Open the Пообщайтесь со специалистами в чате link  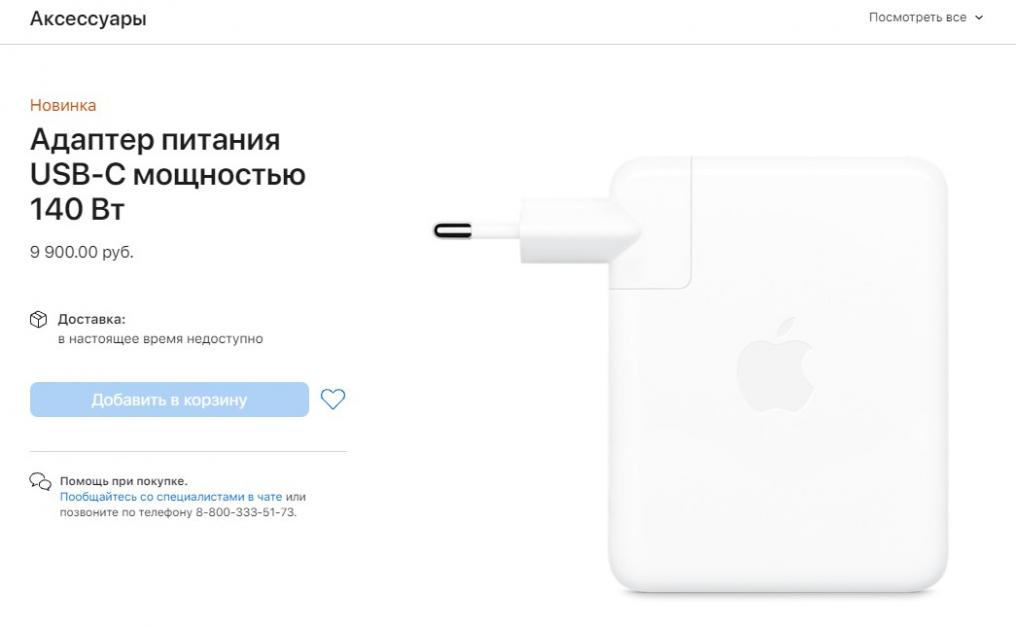pos(171,496)
